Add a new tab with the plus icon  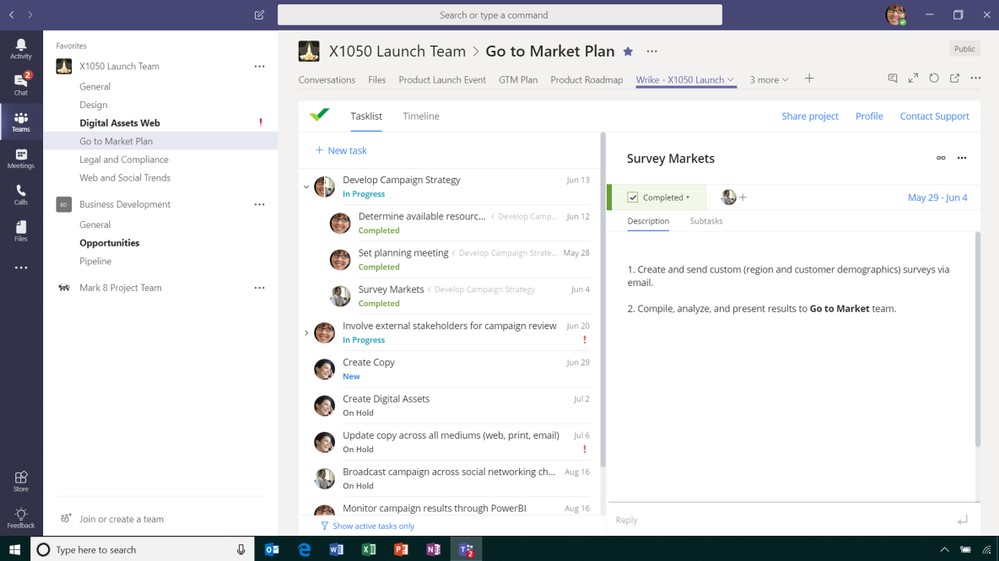tap(809, 78)
